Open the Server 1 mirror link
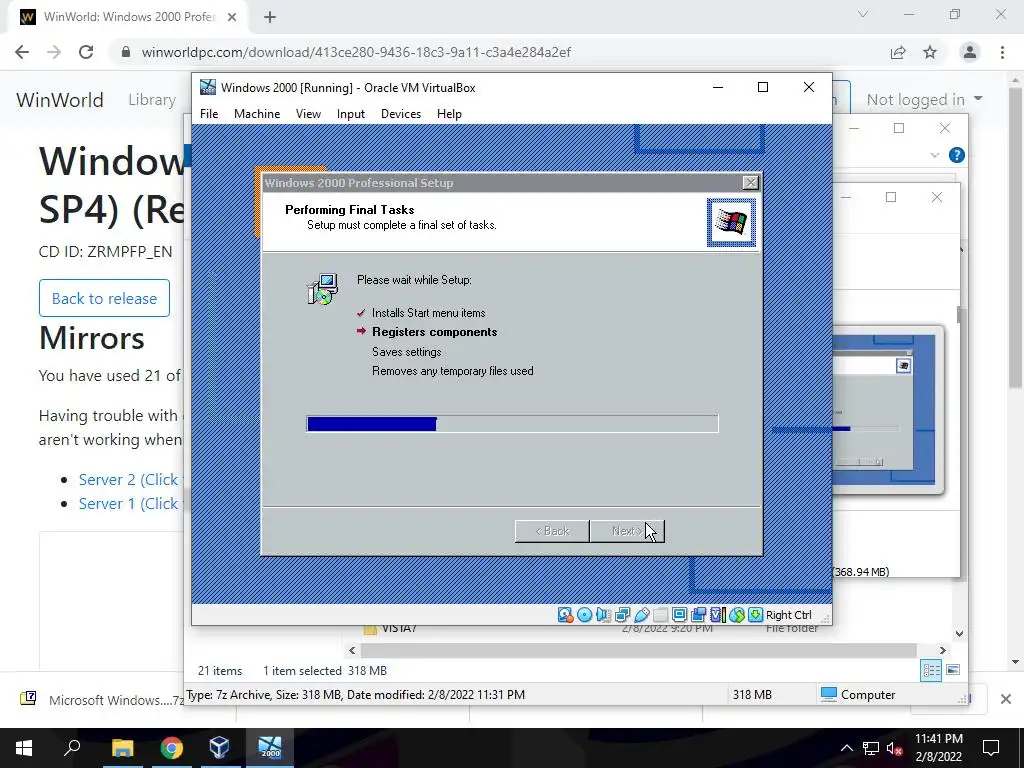This screenshot has height=768, width=1024. 129,504
